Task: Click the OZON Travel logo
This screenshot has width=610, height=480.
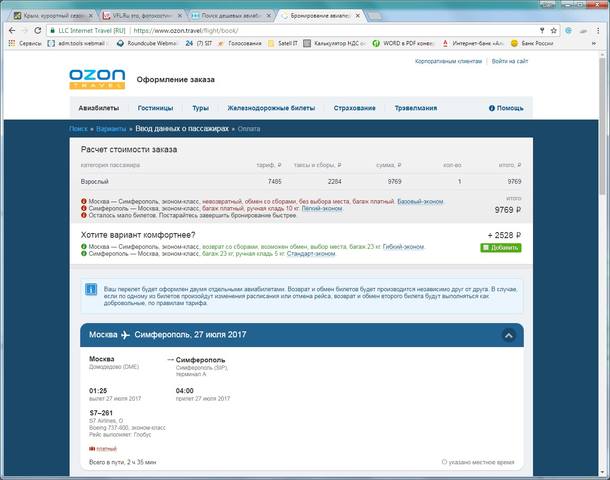Action: [x=97, y=79]
